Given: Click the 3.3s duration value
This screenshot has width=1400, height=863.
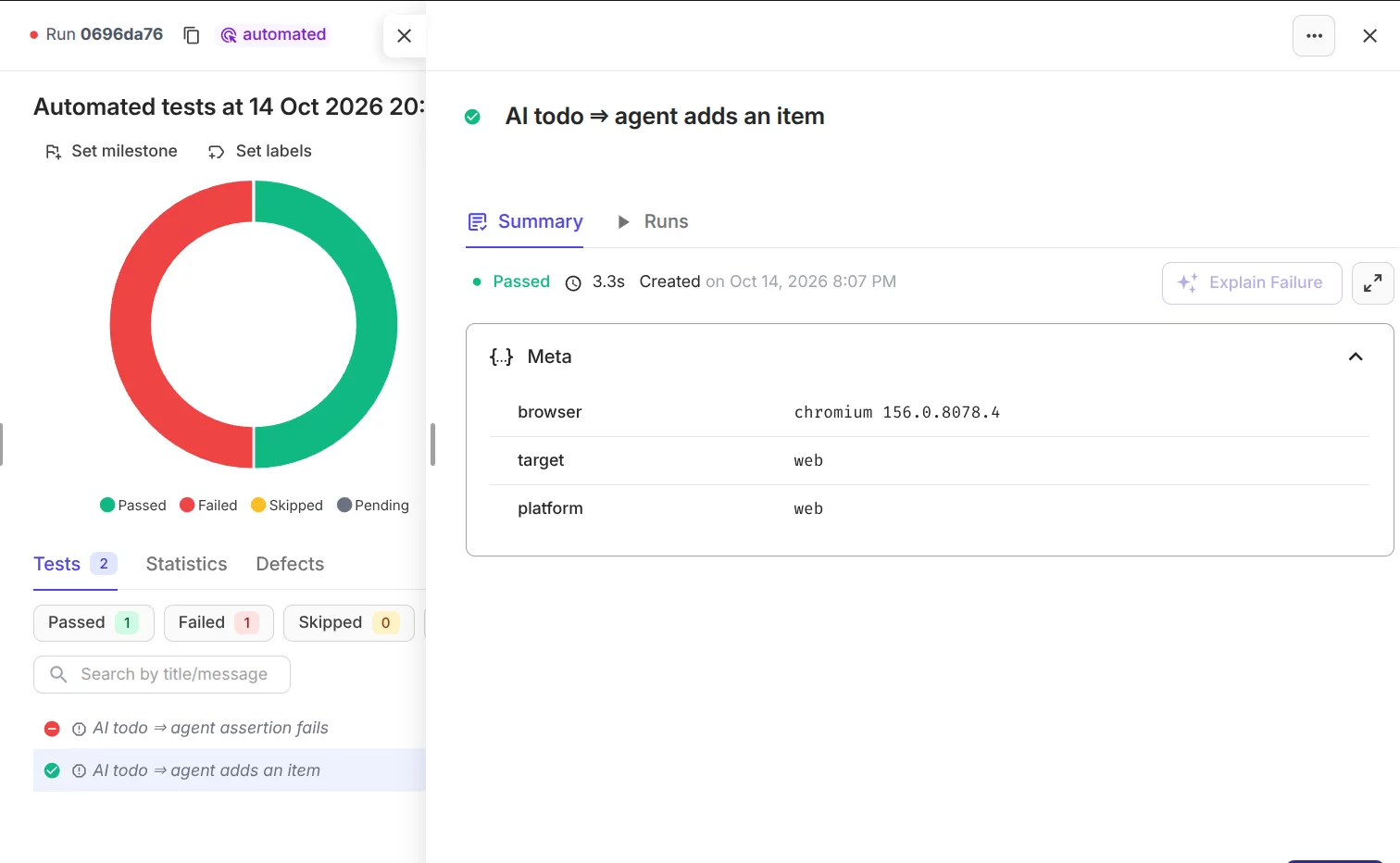Looking at the screenshot, I should 608,281.
